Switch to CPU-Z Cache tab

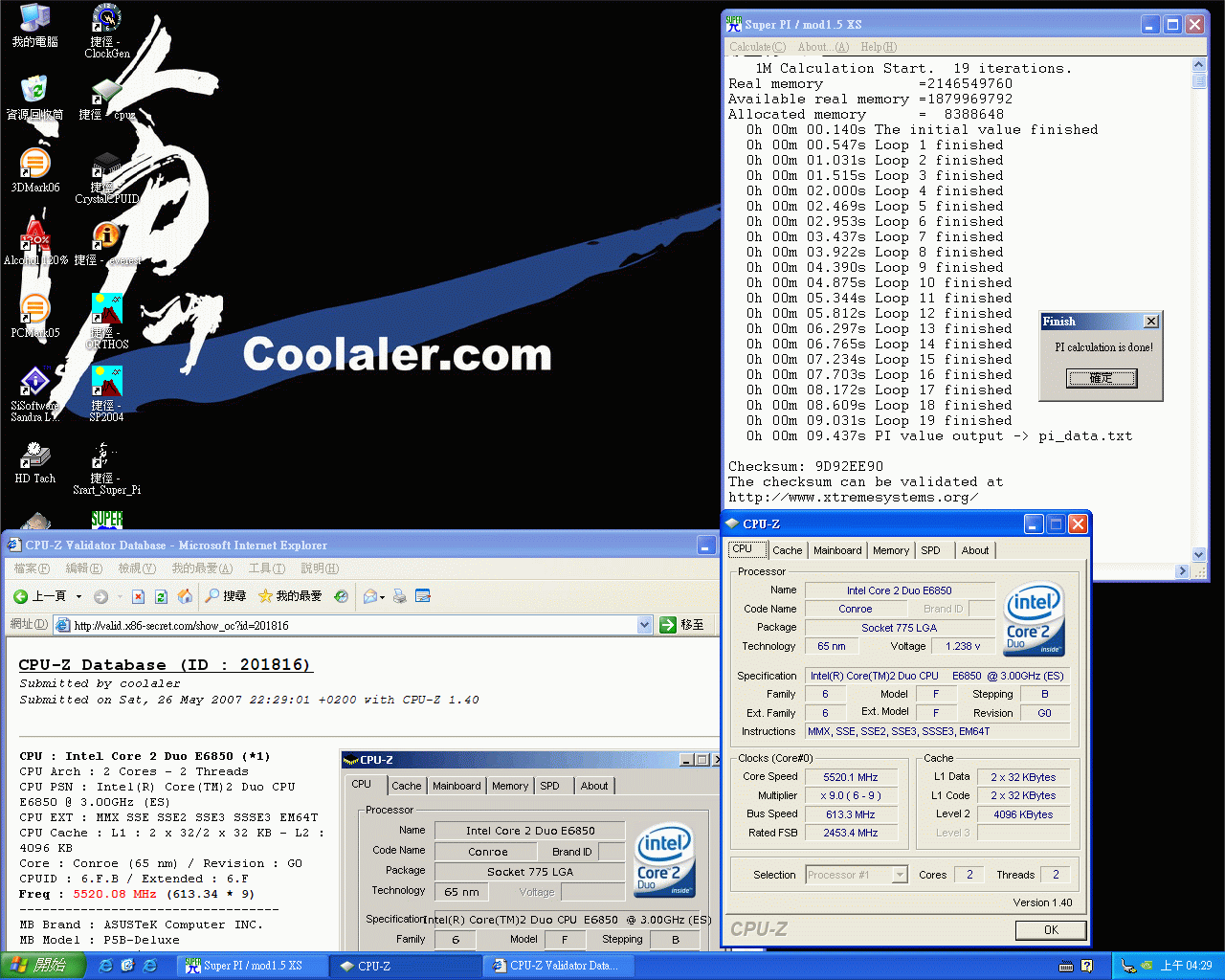tap(788, 550)
